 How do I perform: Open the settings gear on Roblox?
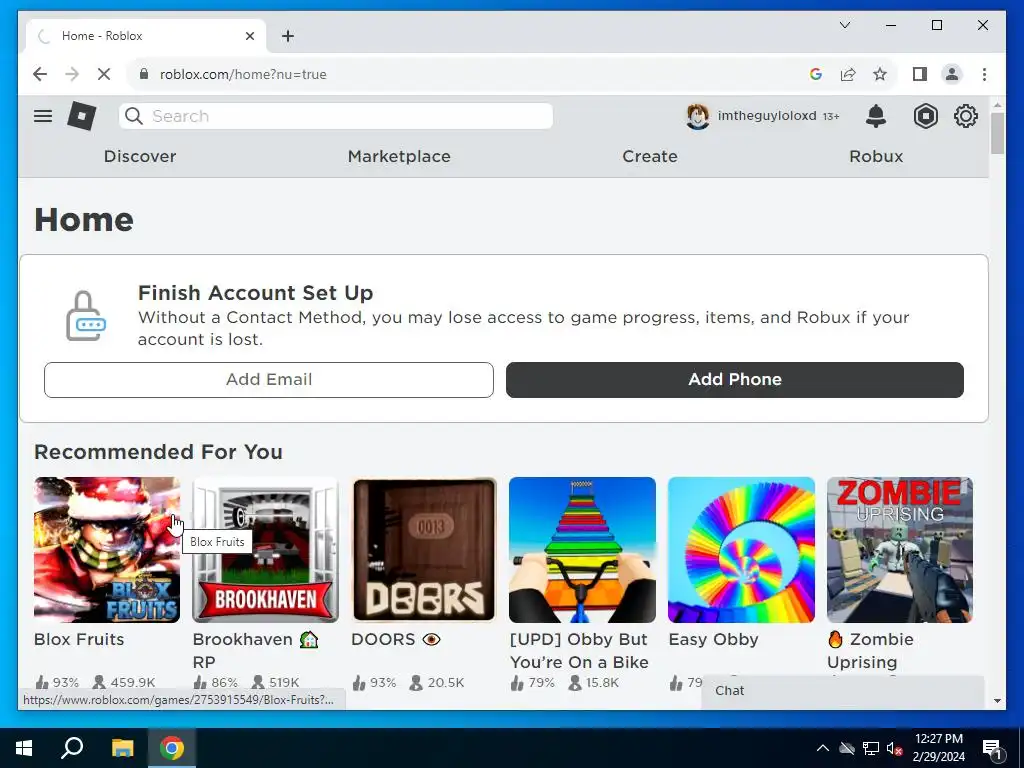point(966,116)
